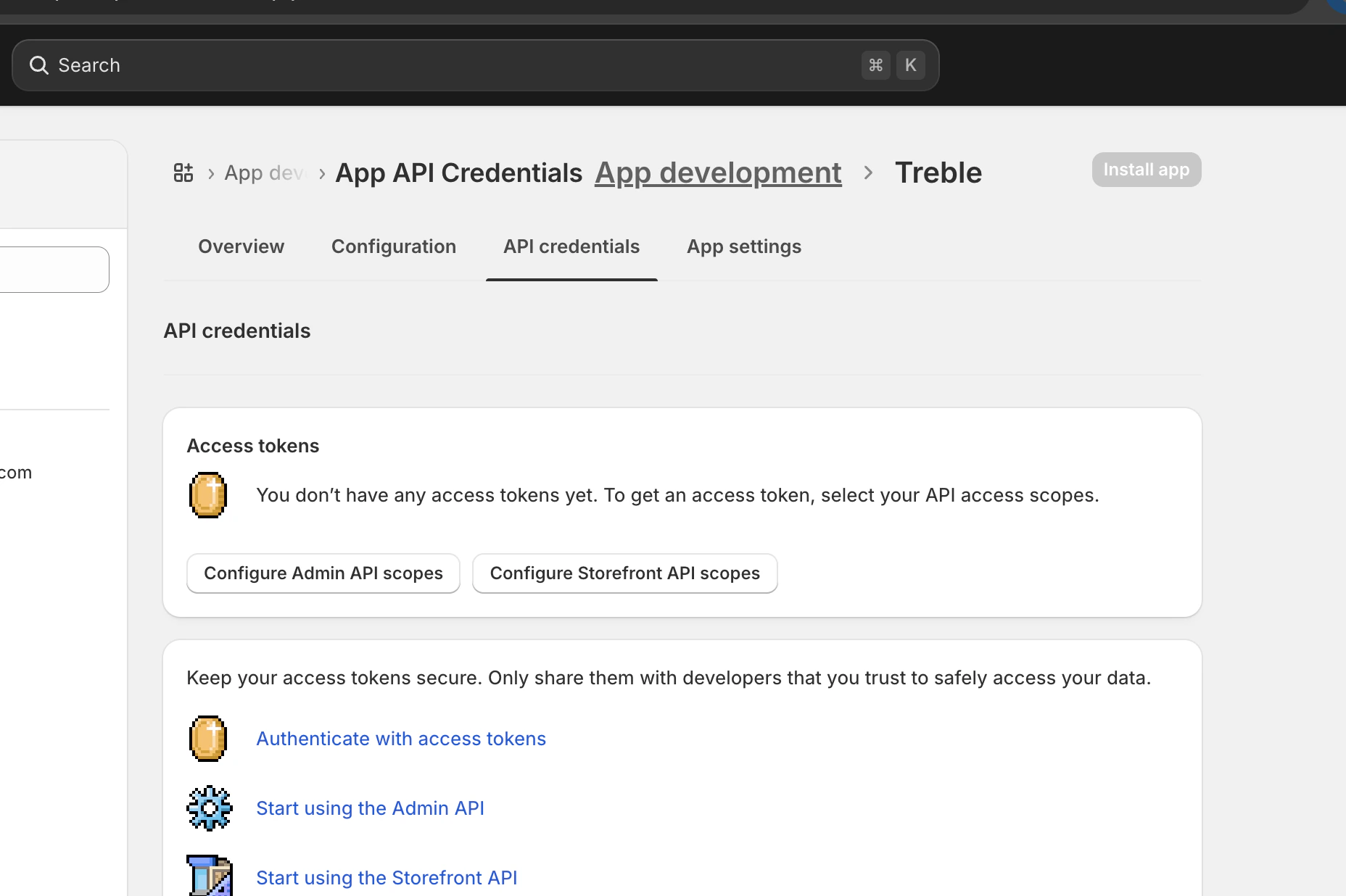Open Authenticate with access tokens link
The image size is (1346, 896).
(401, 739)
